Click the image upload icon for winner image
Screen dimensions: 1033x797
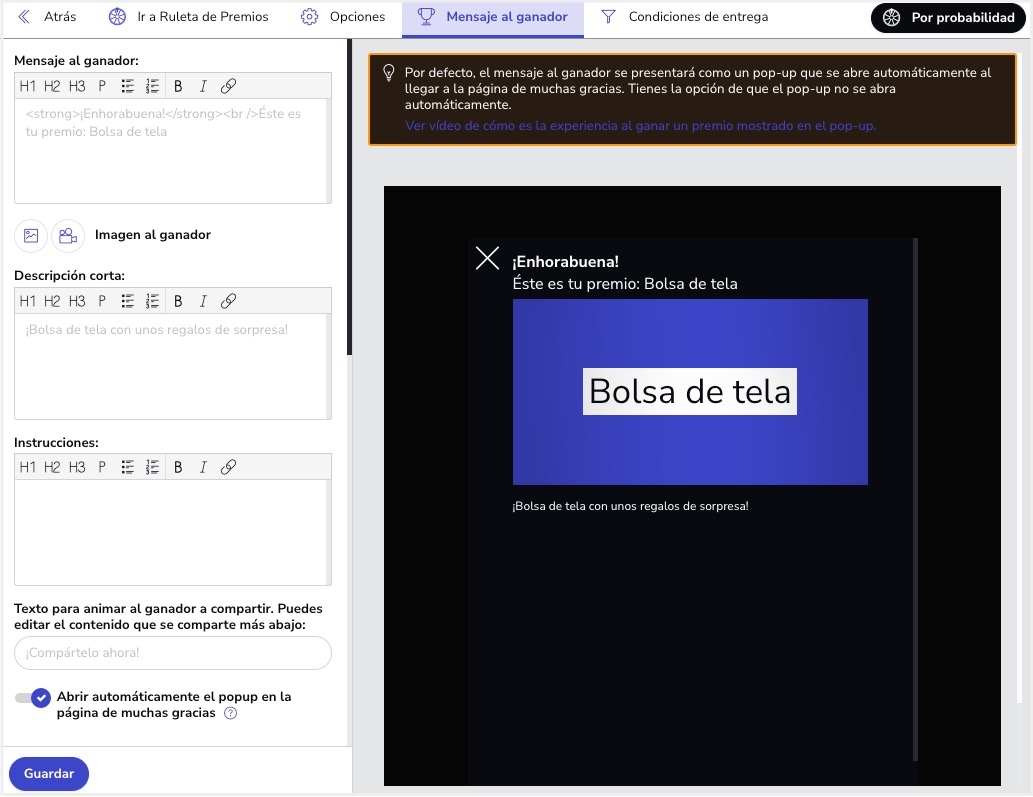[31, 236]
